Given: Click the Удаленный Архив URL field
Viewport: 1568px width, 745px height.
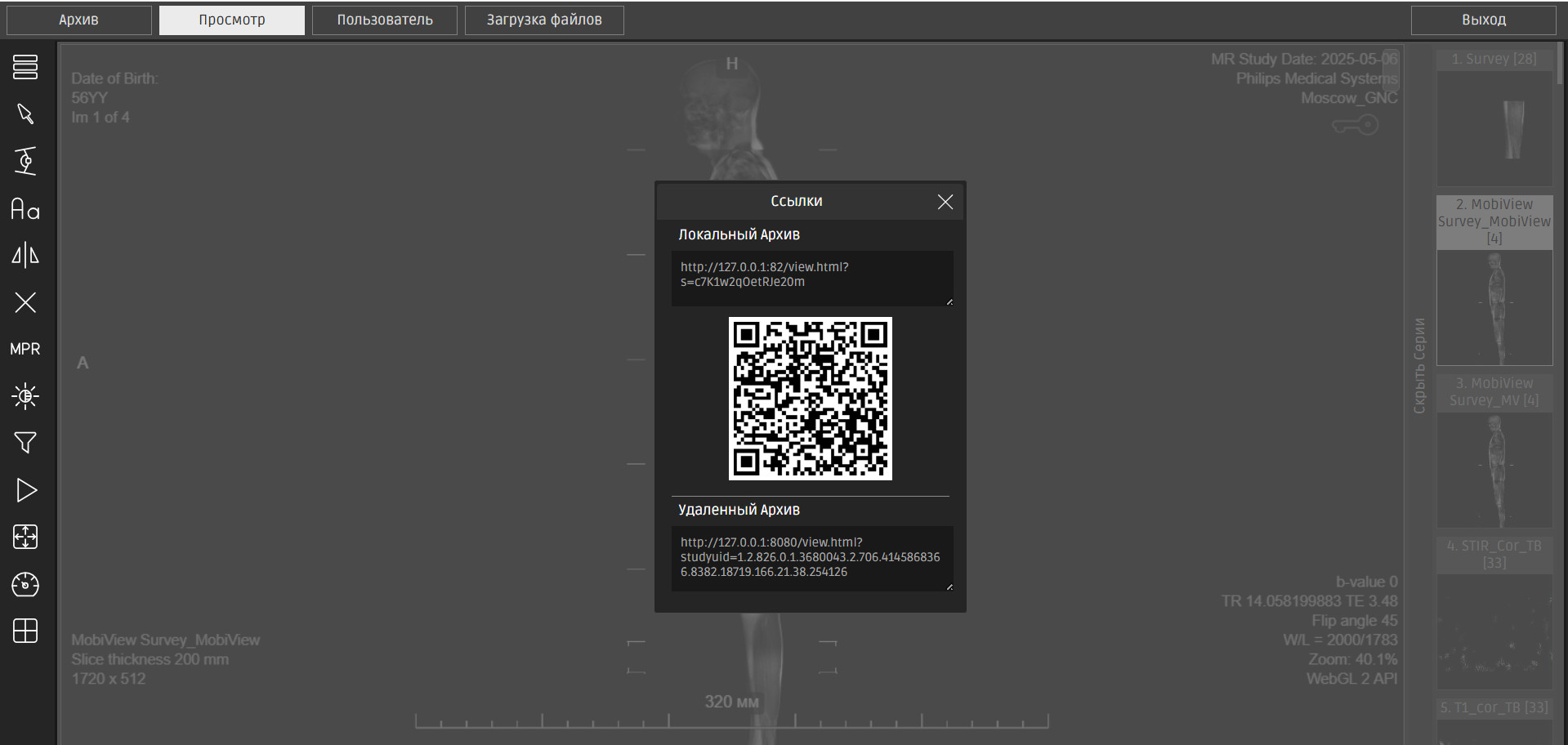Looking at the screenshot, I should click(x=812, y=559).
